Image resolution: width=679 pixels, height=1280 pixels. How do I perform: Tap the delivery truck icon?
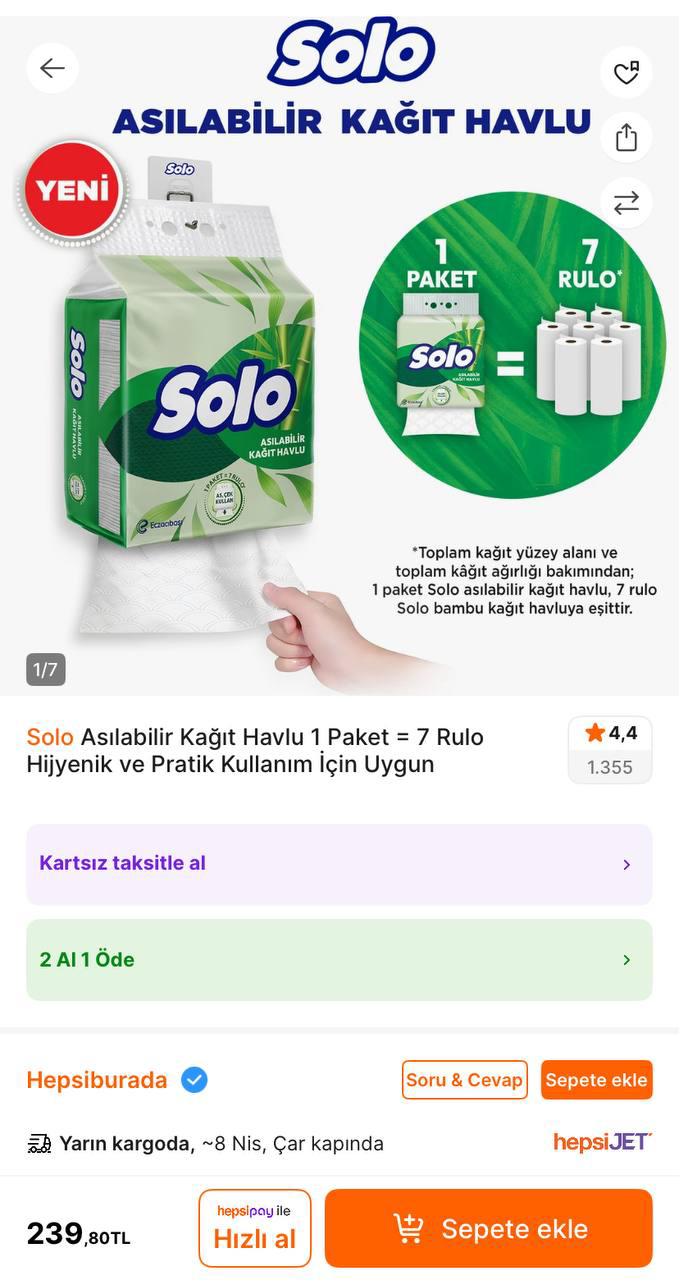[x=40, y=1143]
